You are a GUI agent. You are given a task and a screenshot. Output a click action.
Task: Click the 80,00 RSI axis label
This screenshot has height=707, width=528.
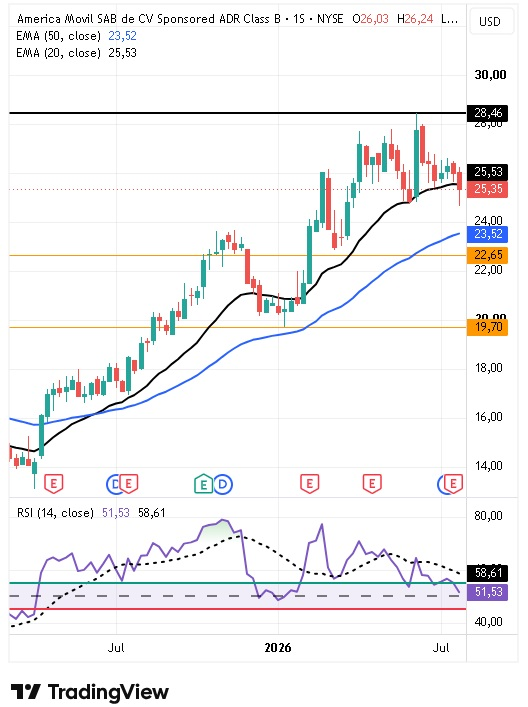coord(488,515)
